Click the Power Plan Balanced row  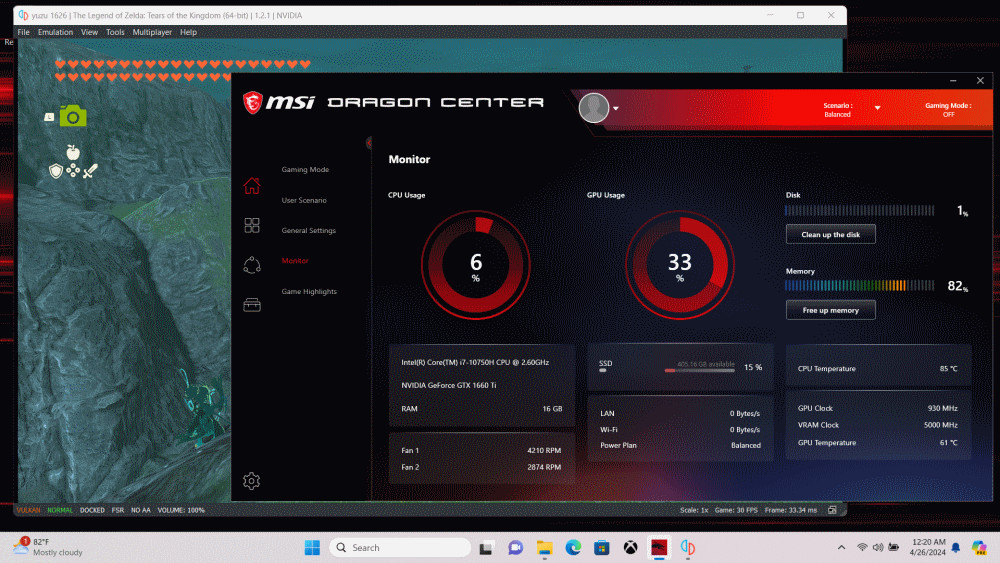pos(680,445)
